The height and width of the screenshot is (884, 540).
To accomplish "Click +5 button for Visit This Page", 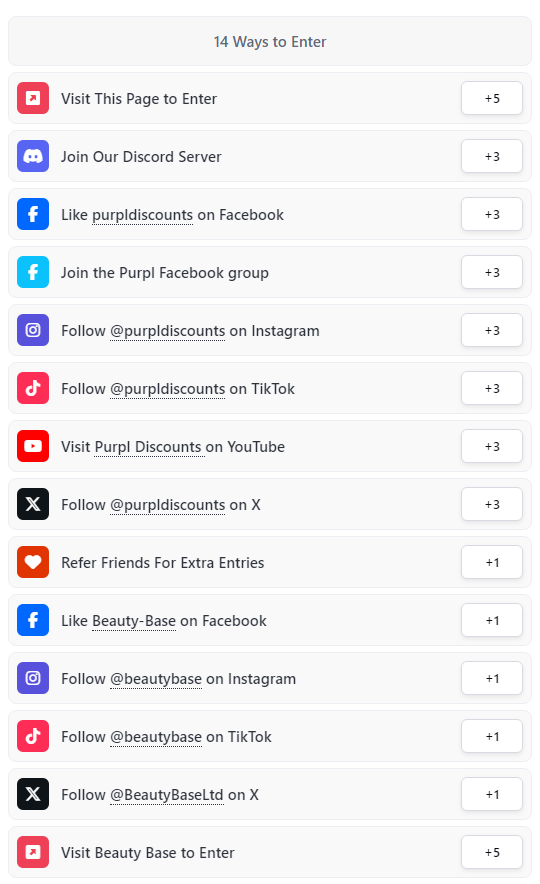I will (x=492, y=98).
